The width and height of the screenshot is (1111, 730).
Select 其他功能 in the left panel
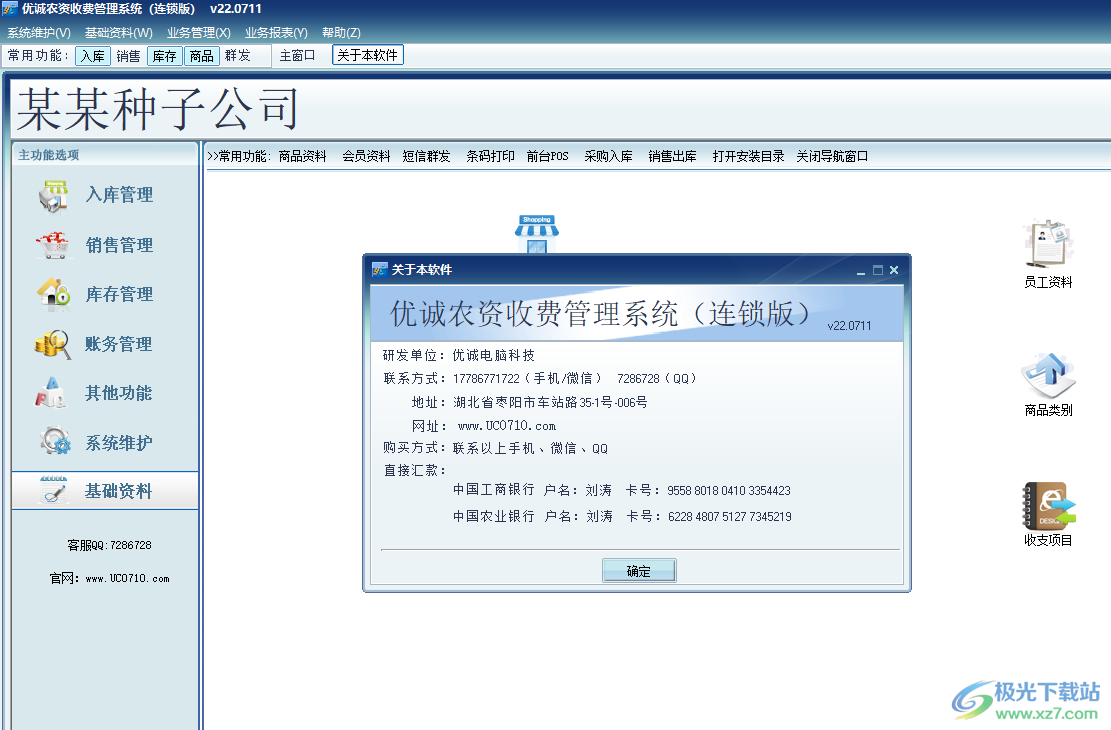point(118,393)
